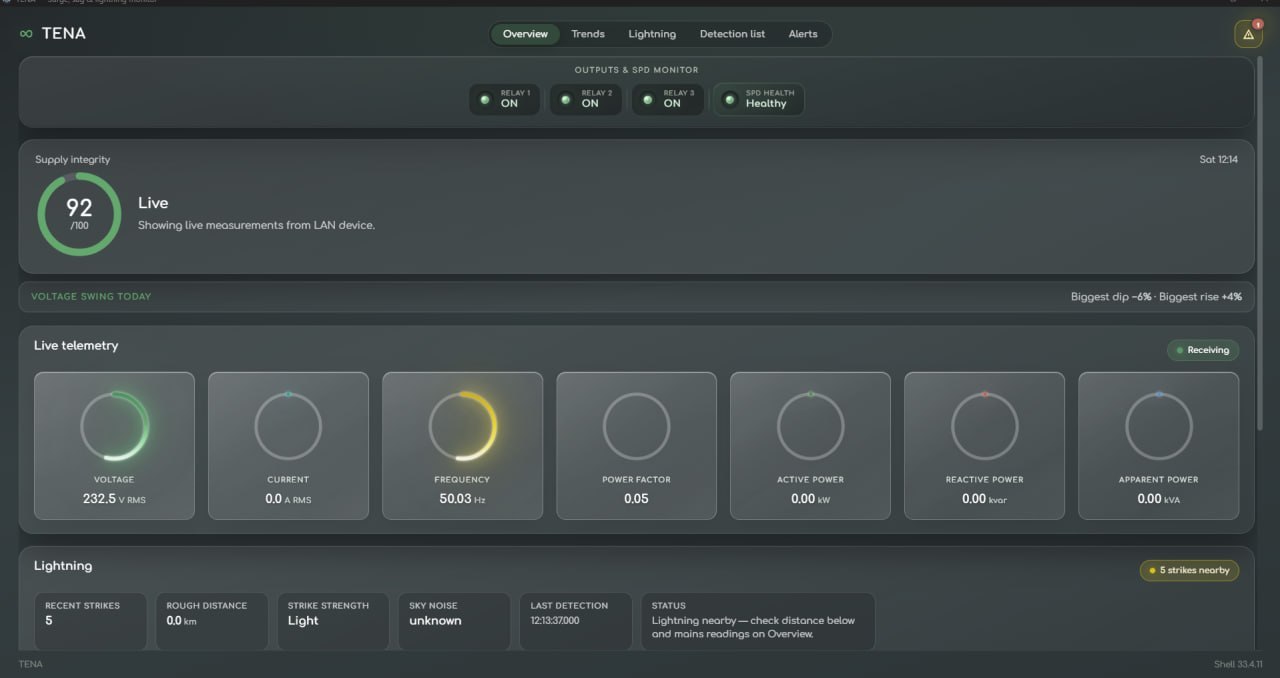1280x678 pixels.
Task: Click the Live telemetry heading
Action: coord(76,345)
